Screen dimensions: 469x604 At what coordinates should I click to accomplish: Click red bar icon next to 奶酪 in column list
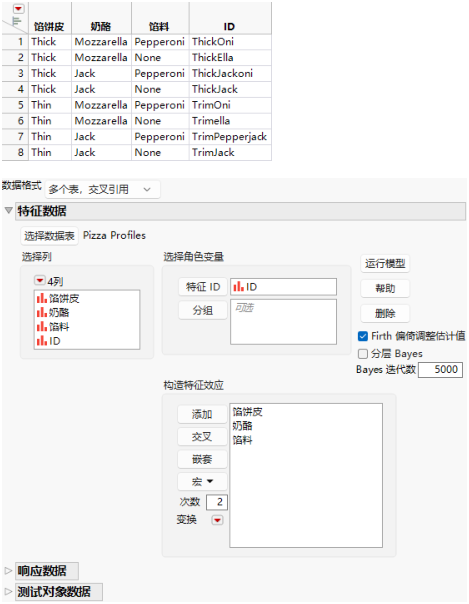pos(41,312)
